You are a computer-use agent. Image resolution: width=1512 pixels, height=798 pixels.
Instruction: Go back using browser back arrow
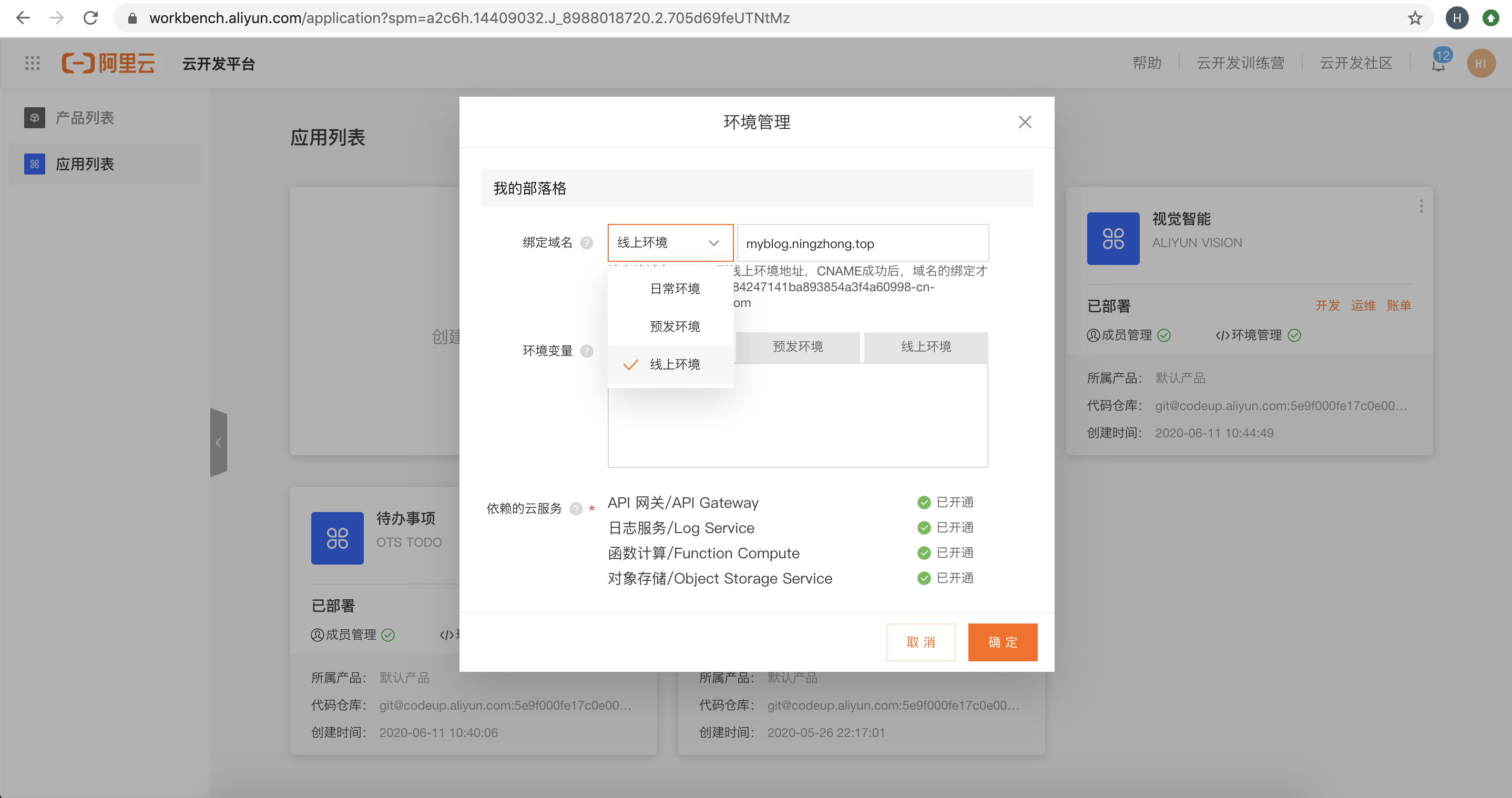pyautogui.click(x=23, y=17)
